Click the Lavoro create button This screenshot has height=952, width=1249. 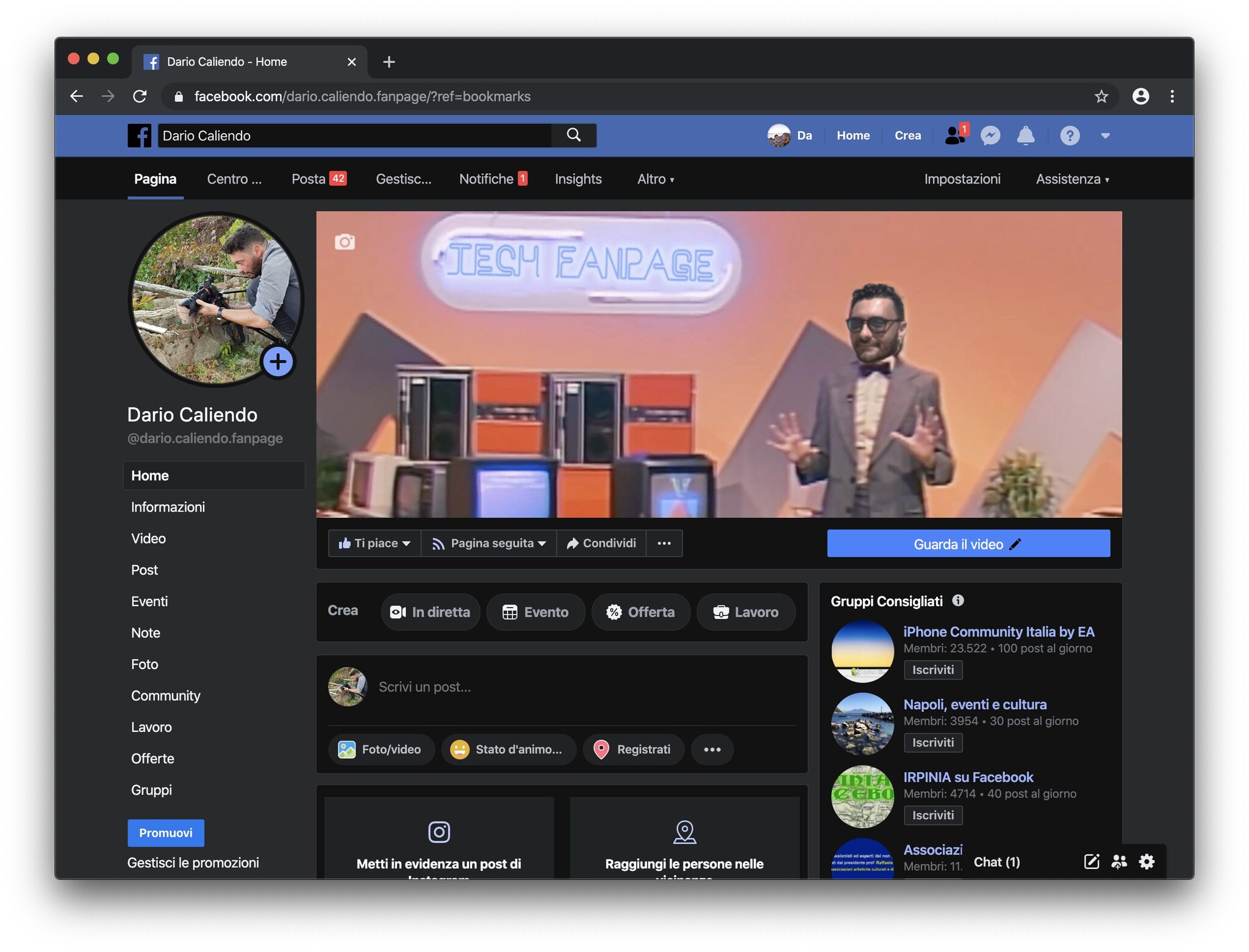745,612
